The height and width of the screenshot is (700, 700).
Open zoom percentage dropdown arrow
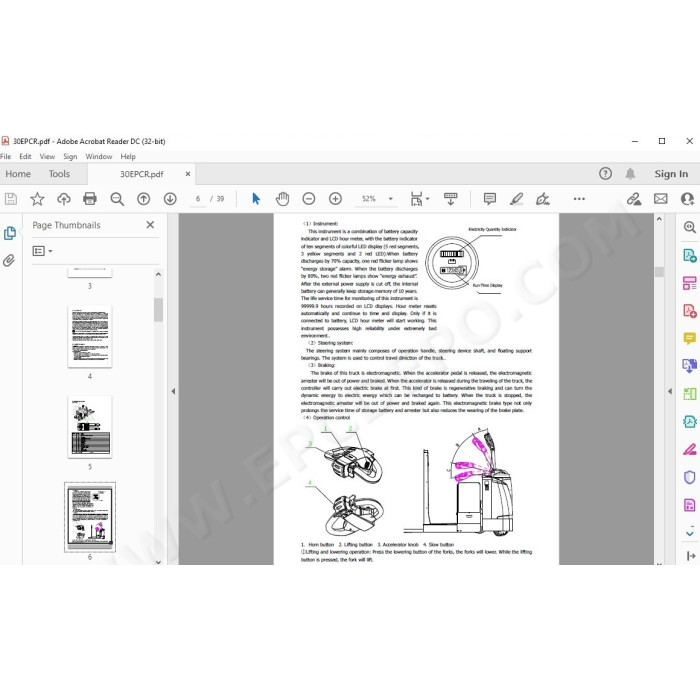[391, 199]
